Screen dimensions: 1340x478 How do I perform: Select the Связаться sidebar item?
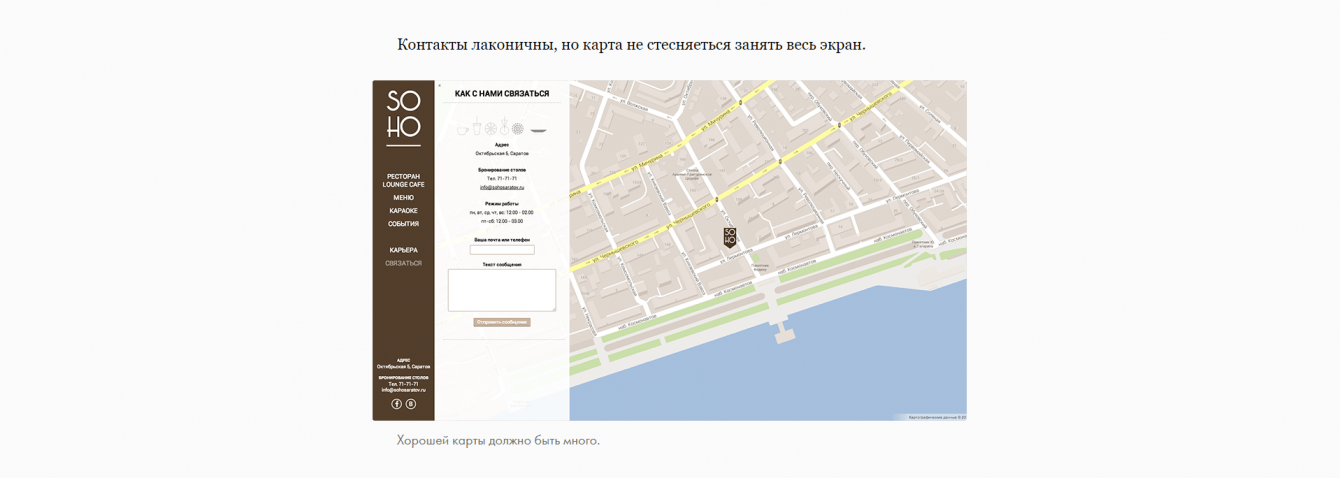pyautogui.click(x=403, y=263)
